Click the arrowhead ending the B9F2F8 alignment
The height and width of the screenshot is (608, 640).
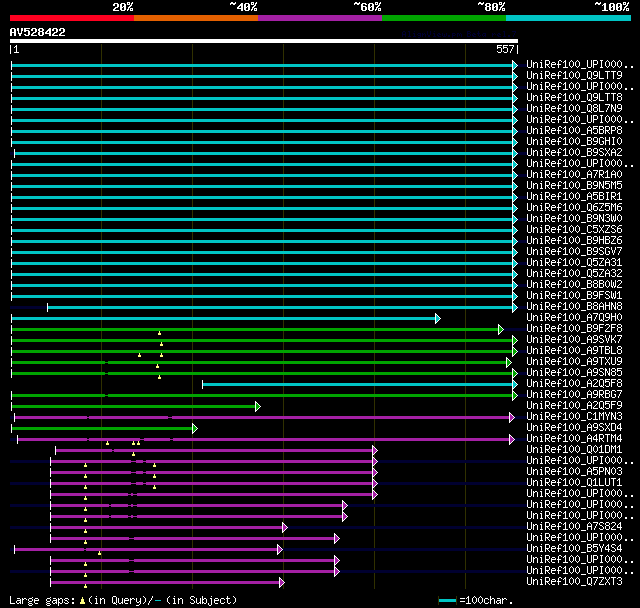coord(501,329)
